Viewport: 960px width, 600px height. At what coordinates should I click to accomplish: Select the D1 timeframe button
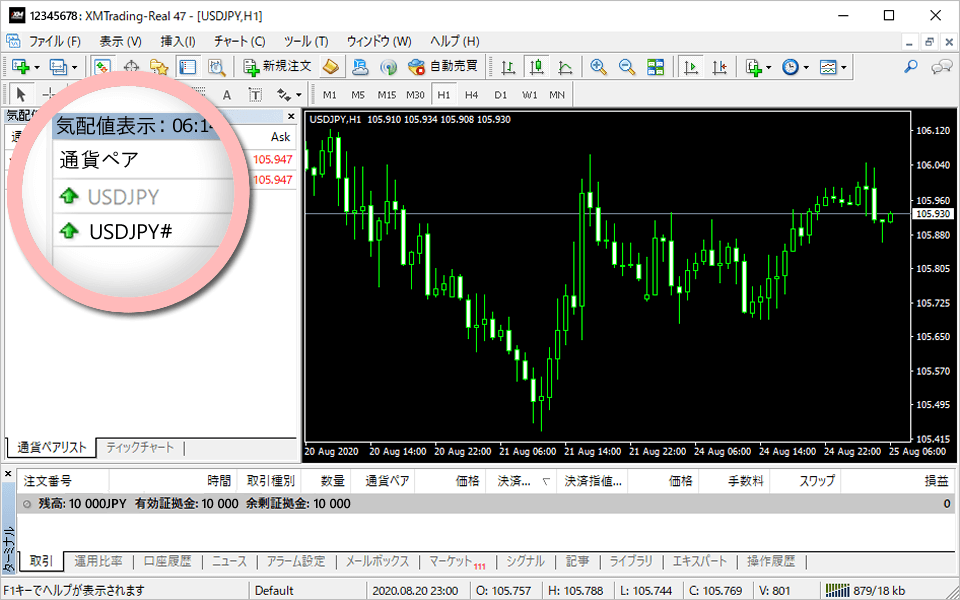(500, 95)
